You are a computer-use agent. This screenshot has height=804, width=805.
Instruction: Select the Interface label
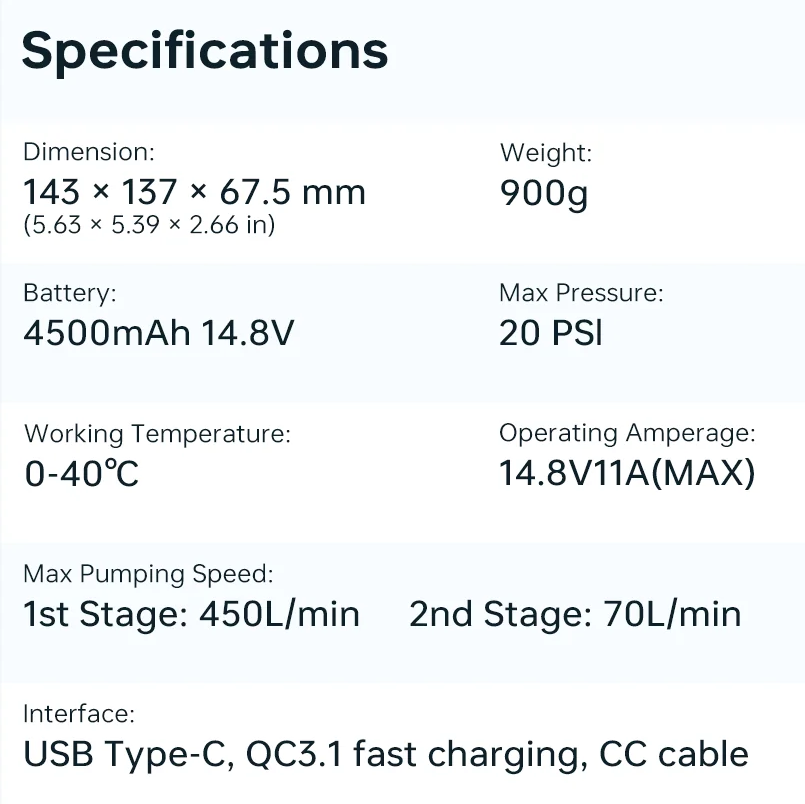tap(78, 714)
